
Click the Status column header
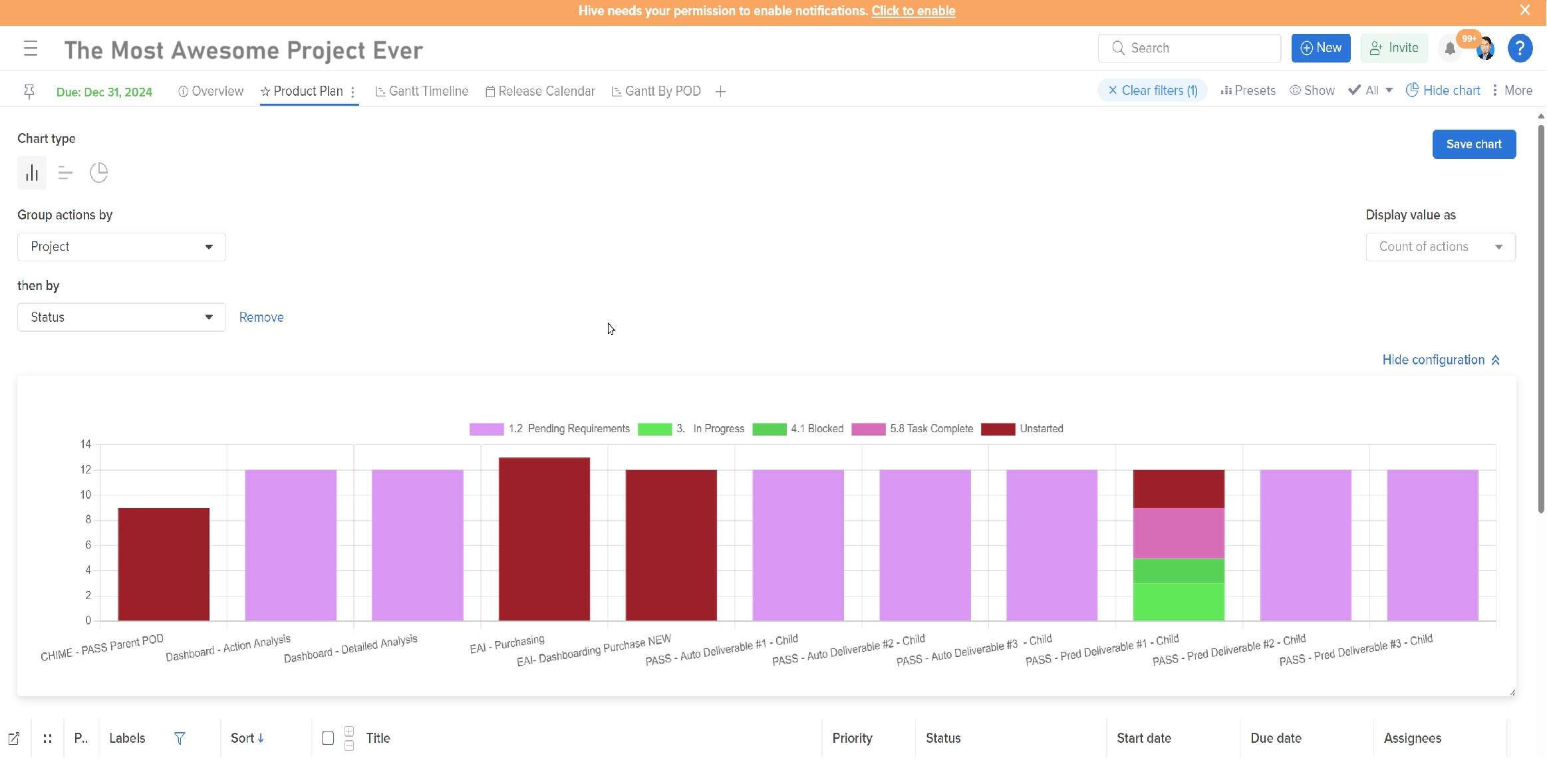pos(943,738)
